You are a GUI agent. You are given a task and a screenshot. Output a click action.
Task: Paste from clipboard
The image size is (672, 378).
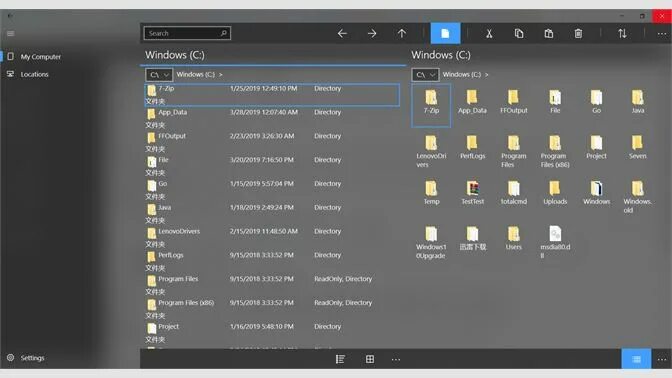[549, 33]
